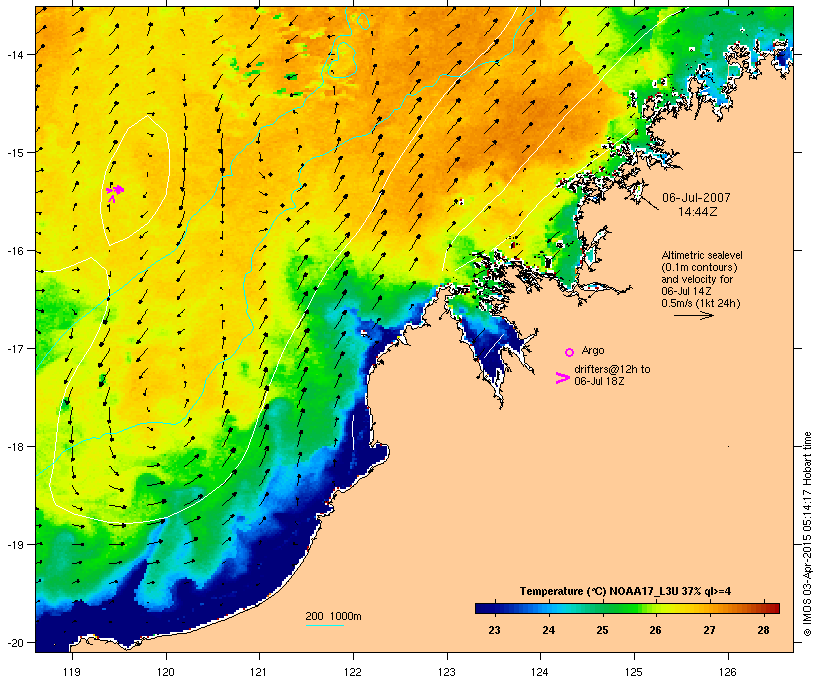820x680 pixels.
Task: Click the 'and velocity for' caption line
Action: [x=697, y=279]
